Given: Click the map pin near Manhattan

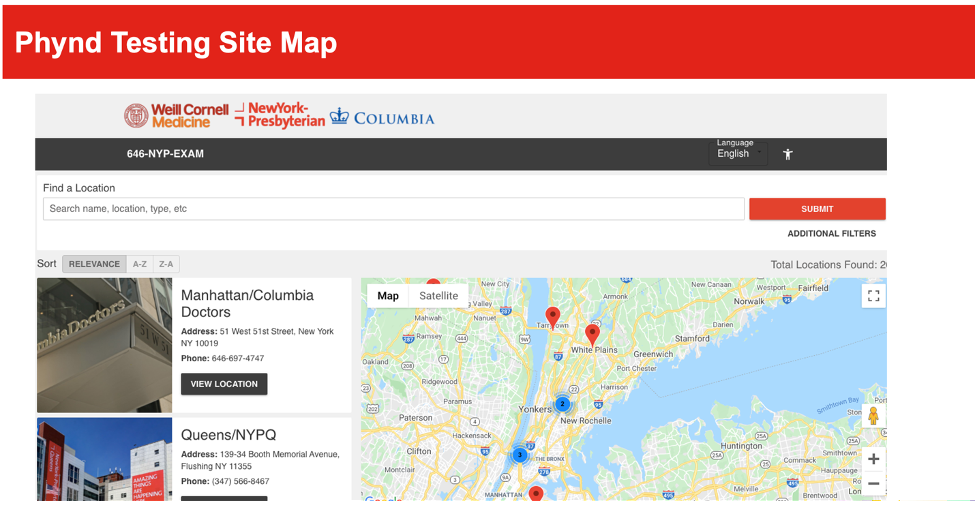Looking at the screenshot, I should [536, 494].
